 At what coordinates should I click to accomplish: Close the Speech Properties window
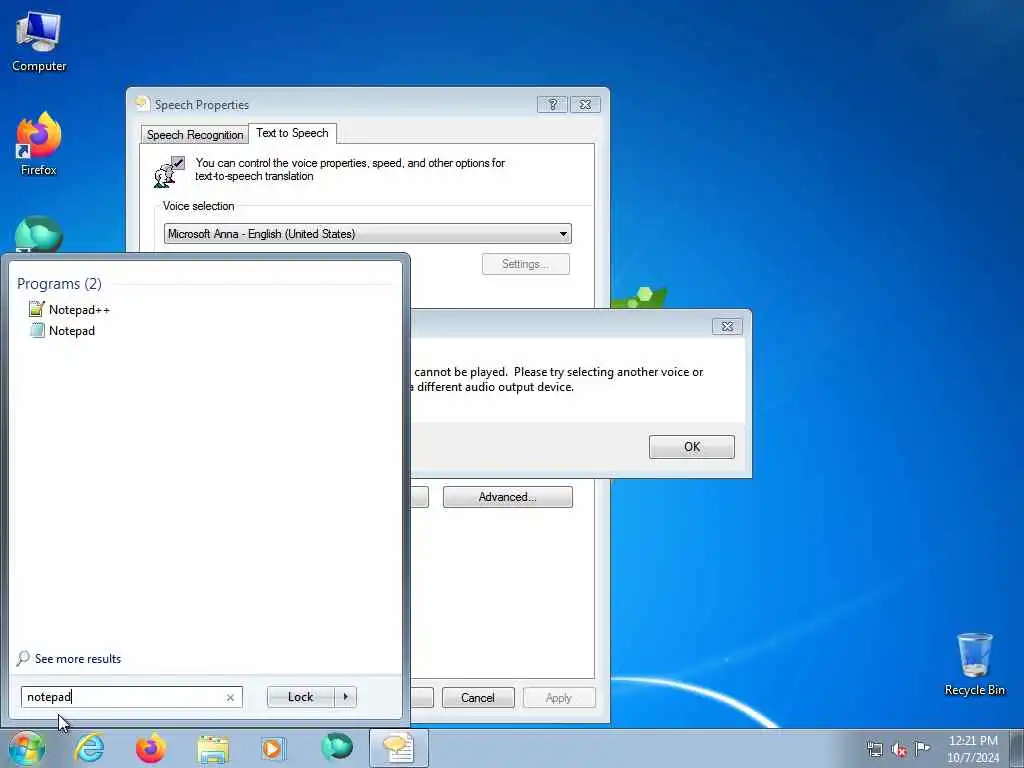click(x=586, y=104)
